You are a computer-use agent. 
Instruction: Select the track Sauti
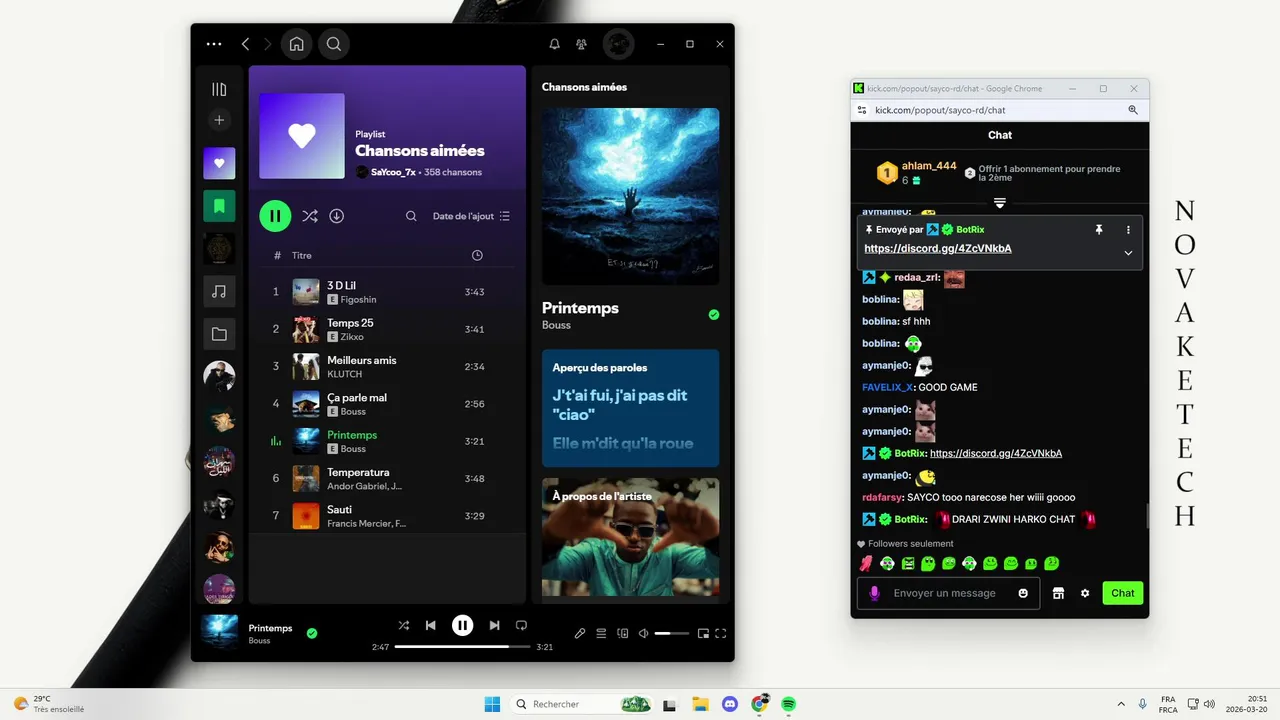pos(388,516)
